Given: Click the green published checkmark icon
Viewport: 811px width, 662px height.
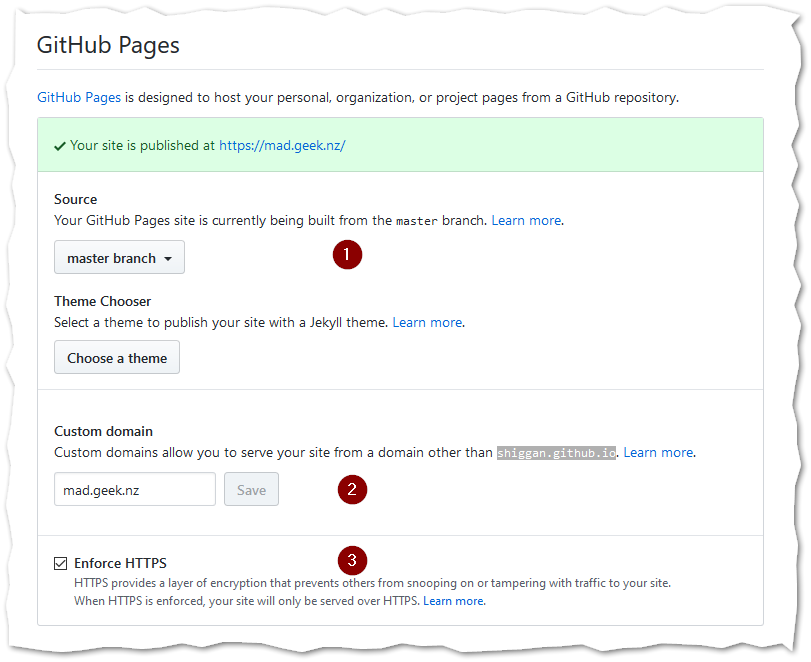Looking at the screenshot, I should 60,146.
